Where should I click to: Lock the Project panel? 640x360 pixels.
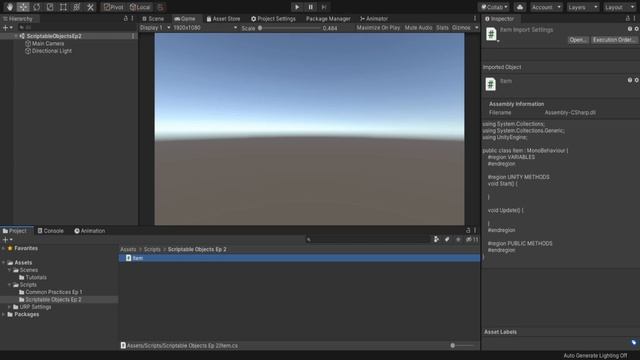(468, 231)
